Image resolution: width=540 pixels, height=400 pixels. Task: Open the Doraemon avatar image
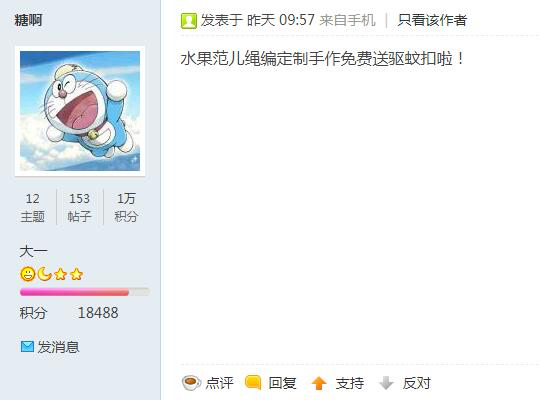point(80,111)
